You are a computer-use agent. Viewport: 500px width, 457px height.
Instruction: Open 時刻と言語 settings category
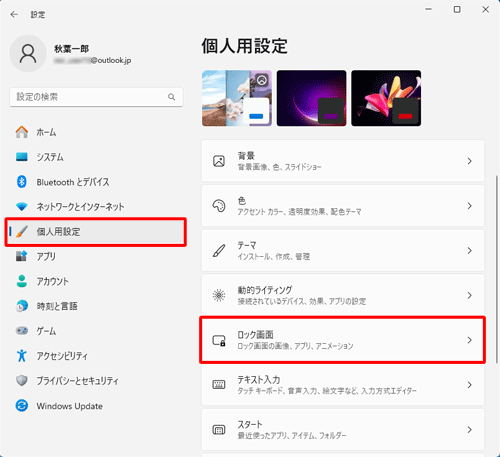coord(96,306)
